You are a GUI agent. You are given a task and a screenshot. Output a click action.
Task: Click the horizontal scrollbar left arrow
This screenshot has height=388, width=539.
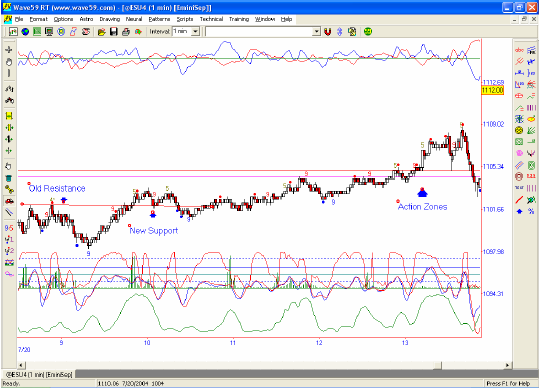tap(21, 365)
